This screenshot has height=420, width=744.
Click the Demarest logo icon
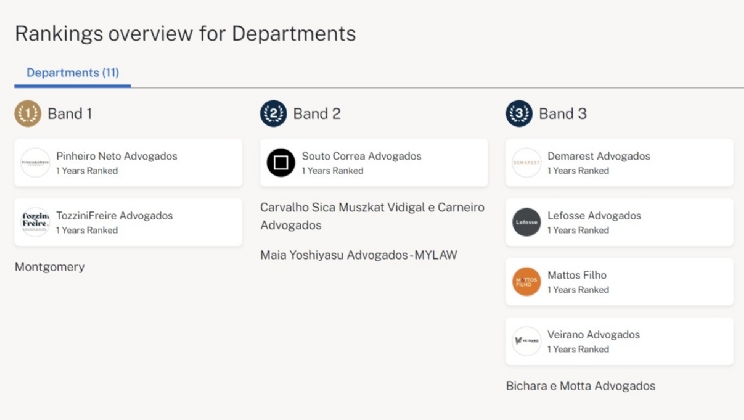click(526, 163)
